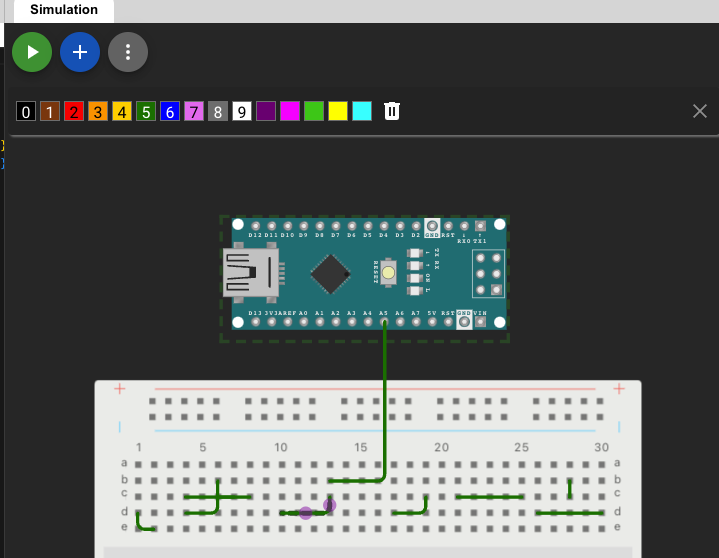
Task: Start the simulation with the play button
Action: (x=32, y=52)
